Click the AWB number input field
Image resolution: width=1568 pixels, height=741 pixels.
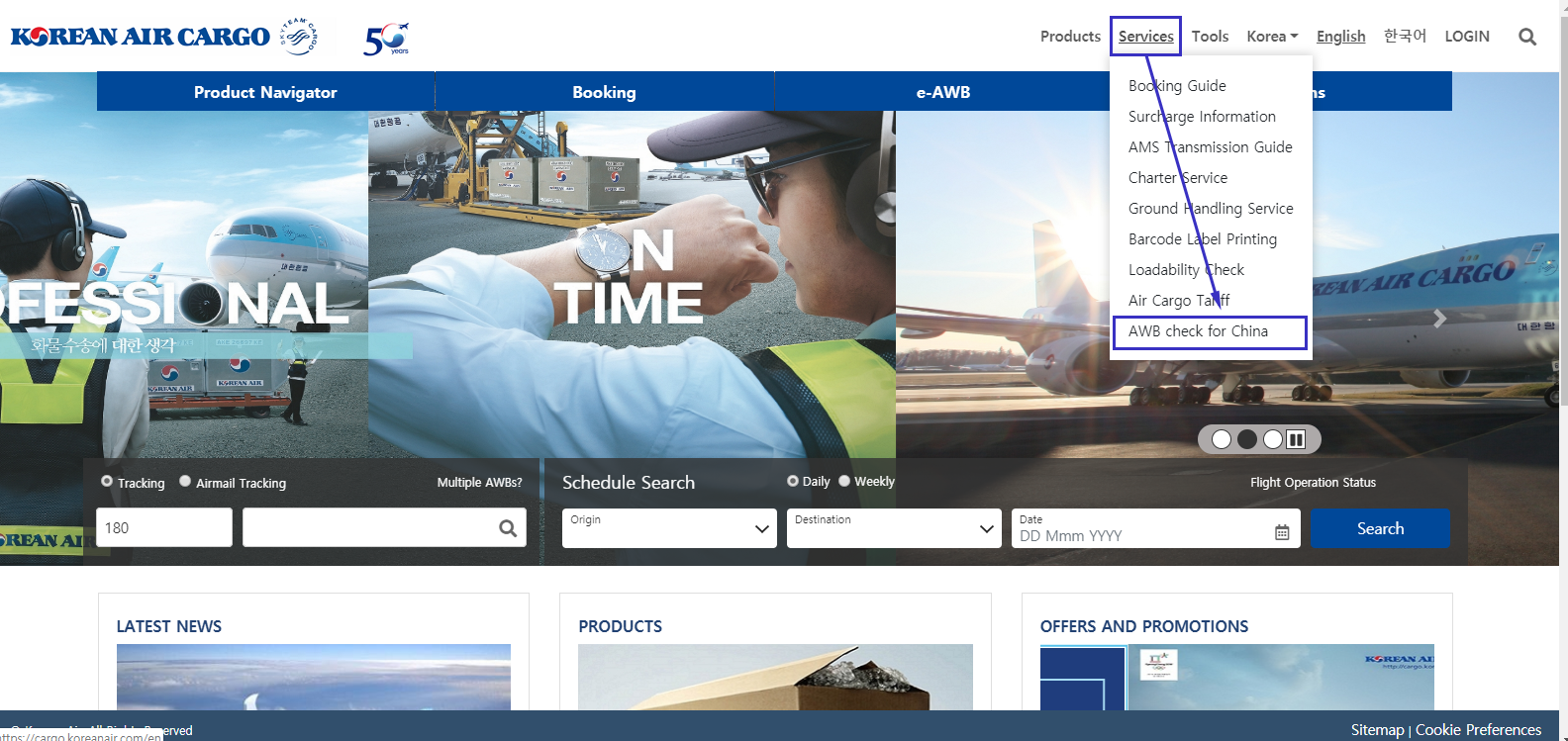click(384, 527)
